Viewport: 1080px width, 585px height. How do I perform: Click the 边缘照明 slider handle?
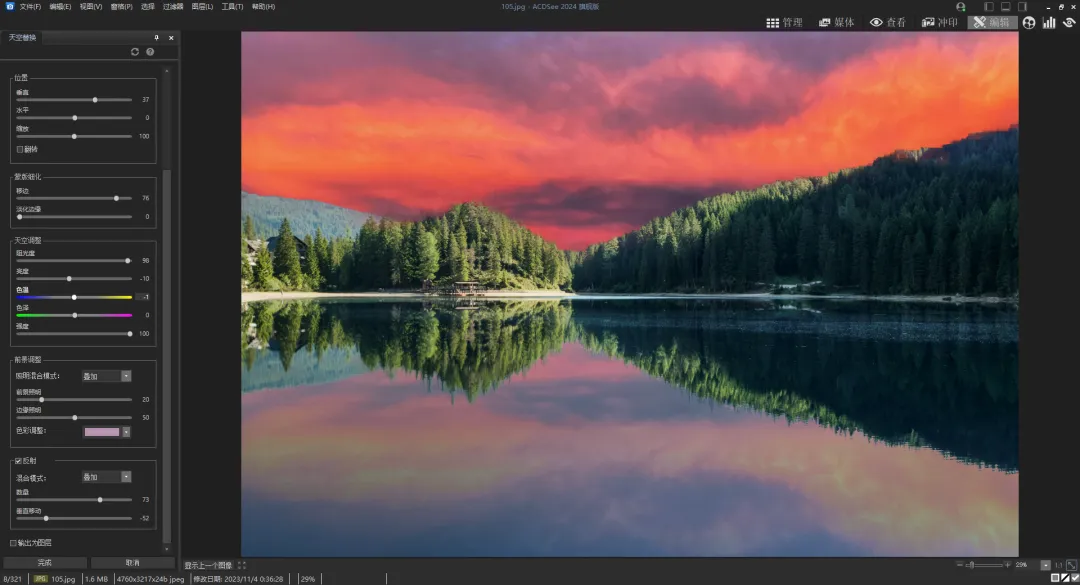[74, 418]
